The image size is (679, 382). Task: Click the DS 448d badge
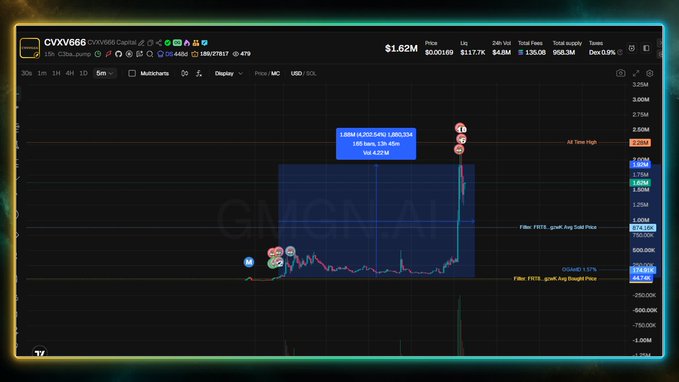[172, 54]
